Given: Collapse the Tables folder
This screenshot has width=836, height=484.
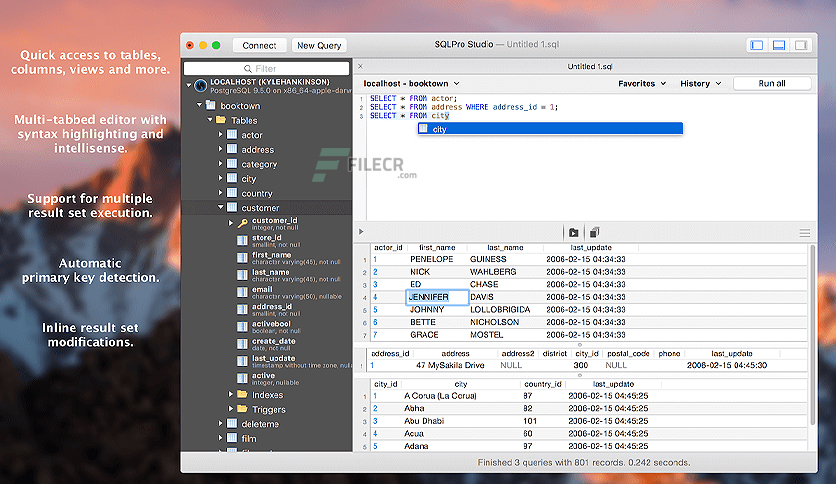Looking at the screenshot, I should tap(210, 120).
